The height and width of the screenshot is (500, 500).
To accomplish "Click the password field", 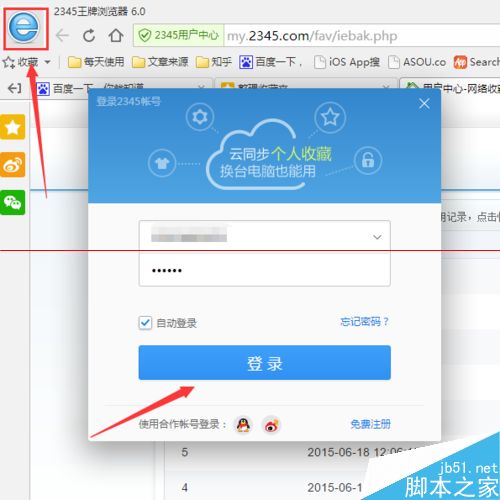I will 265,270.
